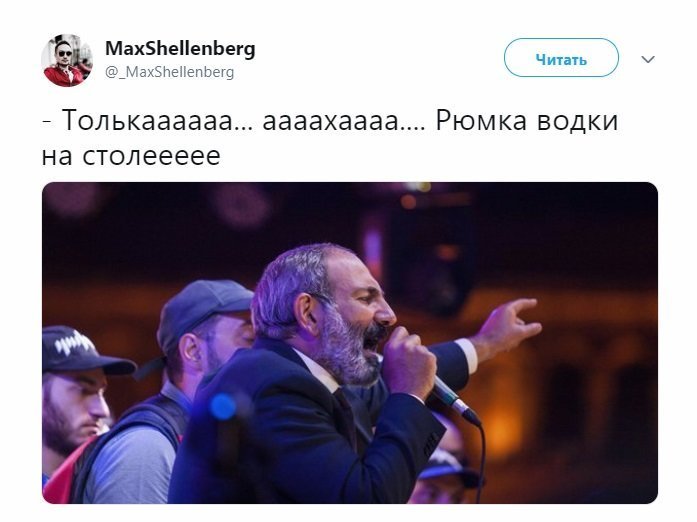Click the second text line на столеееее
This screenshot has height=522, width=697.
(131, 156)
